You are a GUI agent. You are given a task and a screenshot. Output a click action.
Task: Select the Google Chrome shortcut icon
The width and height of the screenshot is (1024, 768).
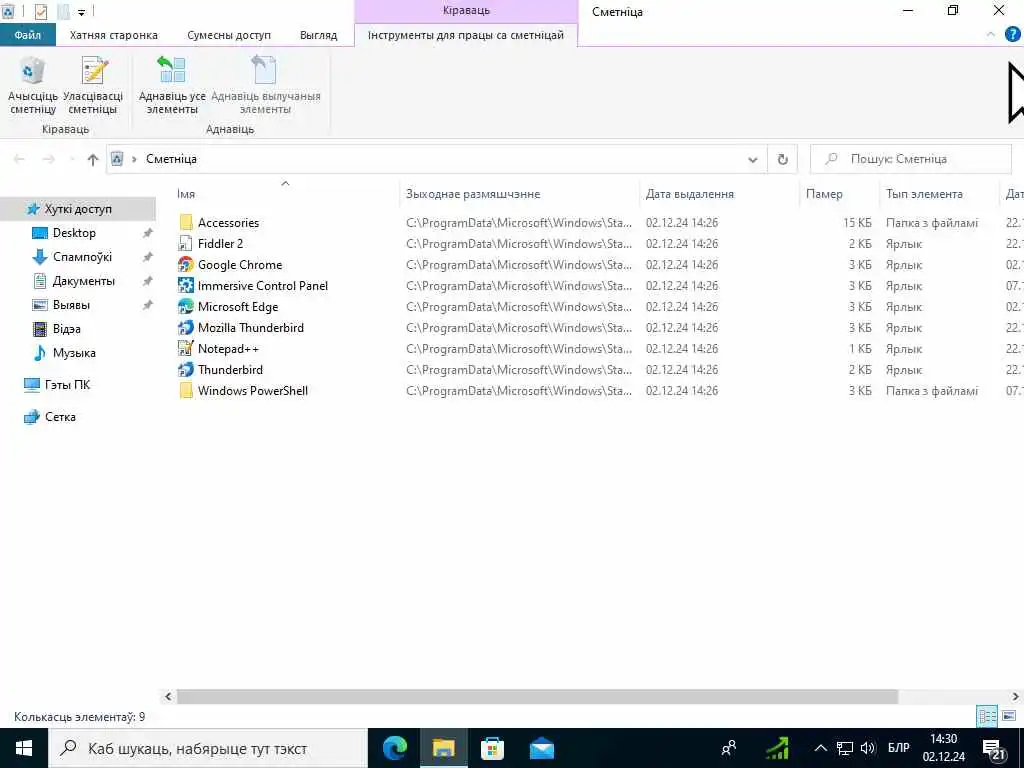[185, 264]
